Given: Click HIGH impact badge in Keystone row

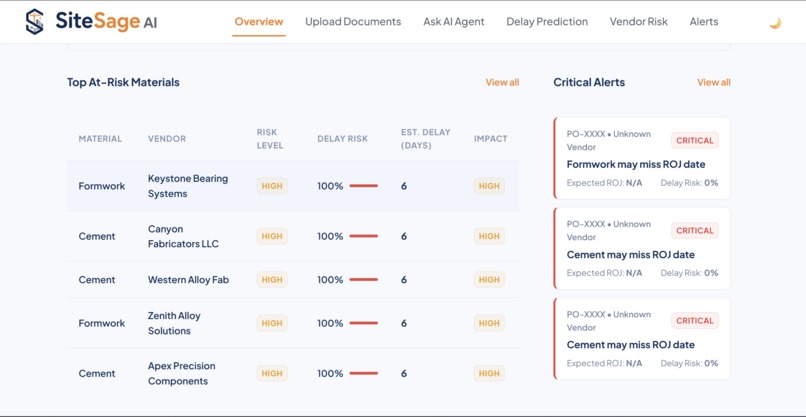Looking at the screenshot, I should (489, 186).
